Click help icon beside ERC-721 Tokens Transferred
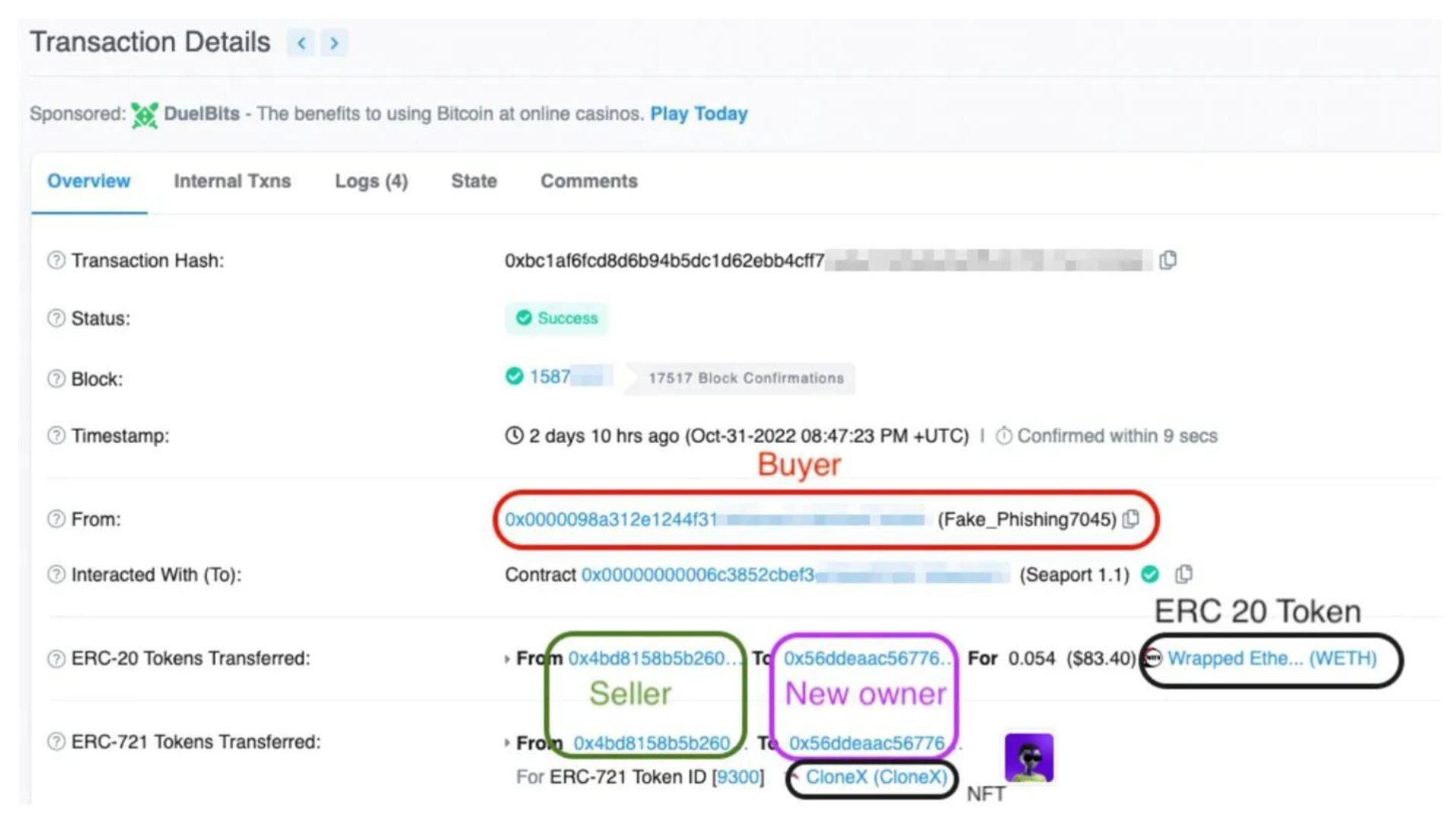The width and height of the screenshot is (1456, 836). point(56,742)
